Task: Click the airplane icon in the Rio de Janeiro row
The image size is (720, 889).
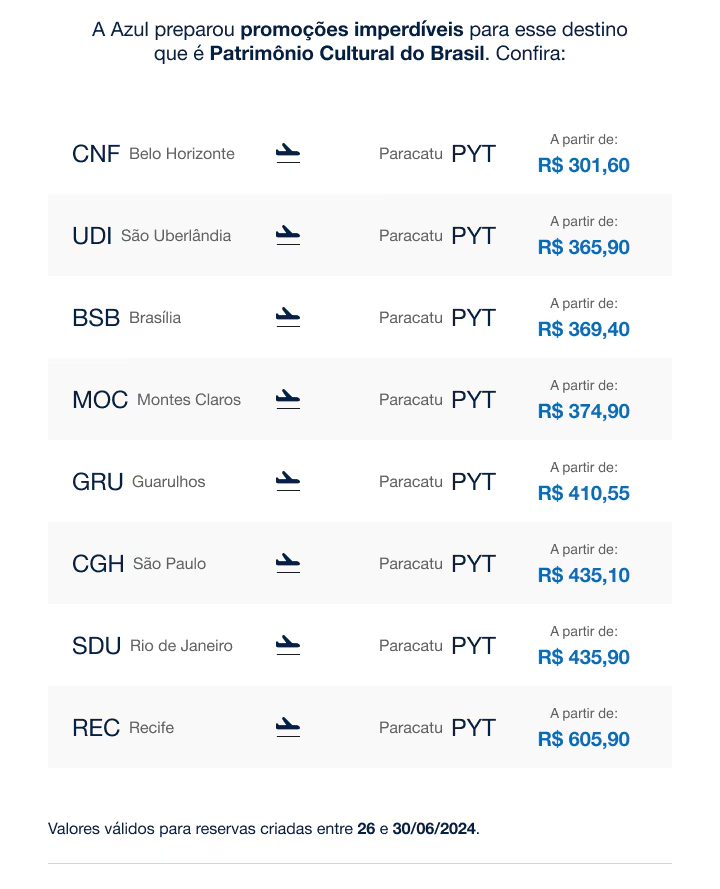Action: click(288, 646)
